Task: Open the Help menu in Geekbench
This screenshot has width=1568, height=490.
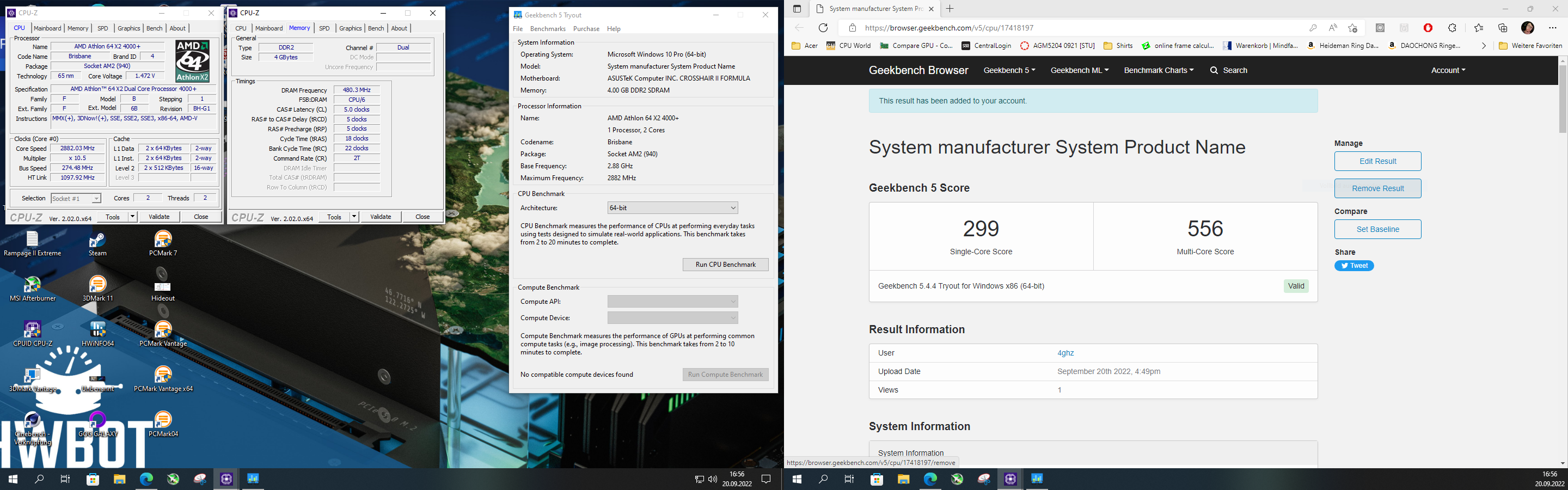Action: [614, 29]
